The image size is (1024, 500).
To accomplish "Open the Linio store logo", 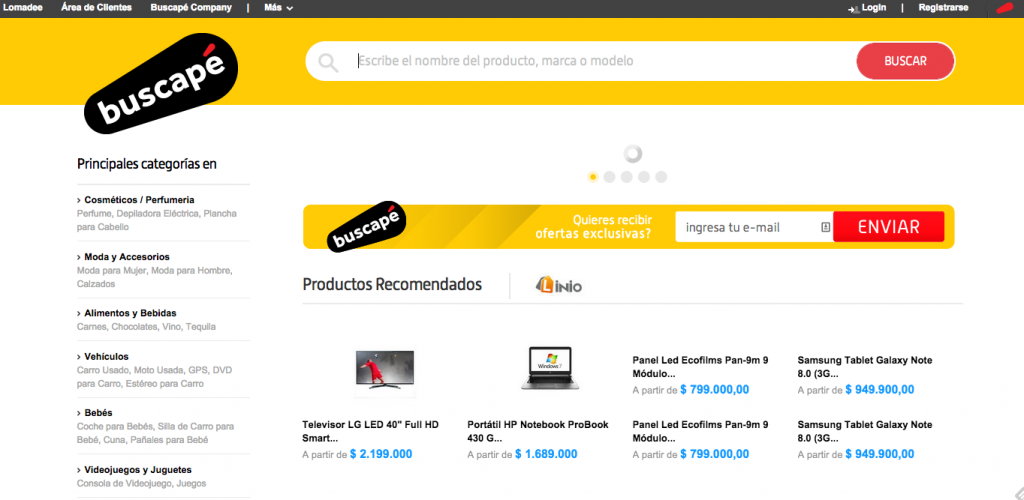I will click(558, 285).
